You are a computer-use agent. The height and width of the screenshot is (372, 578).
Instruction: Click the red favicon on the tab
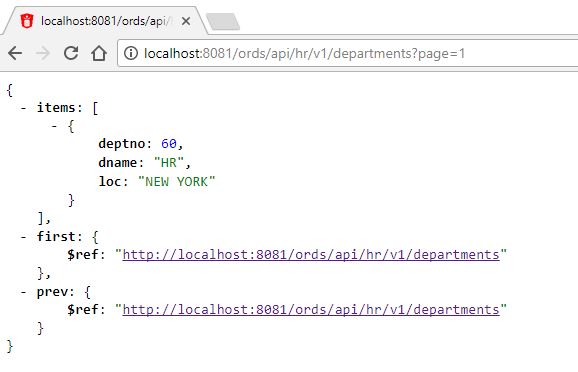click(x=27, y=21)
